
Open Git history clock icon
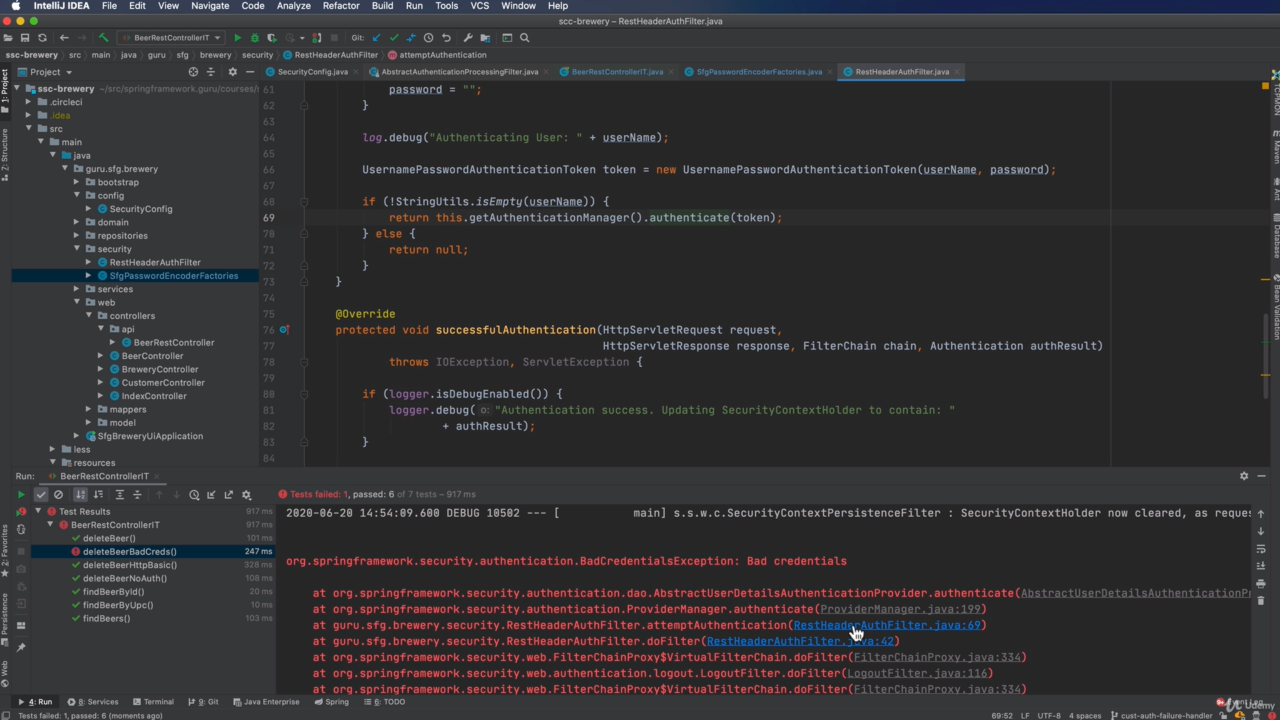[x=428, y=38]
